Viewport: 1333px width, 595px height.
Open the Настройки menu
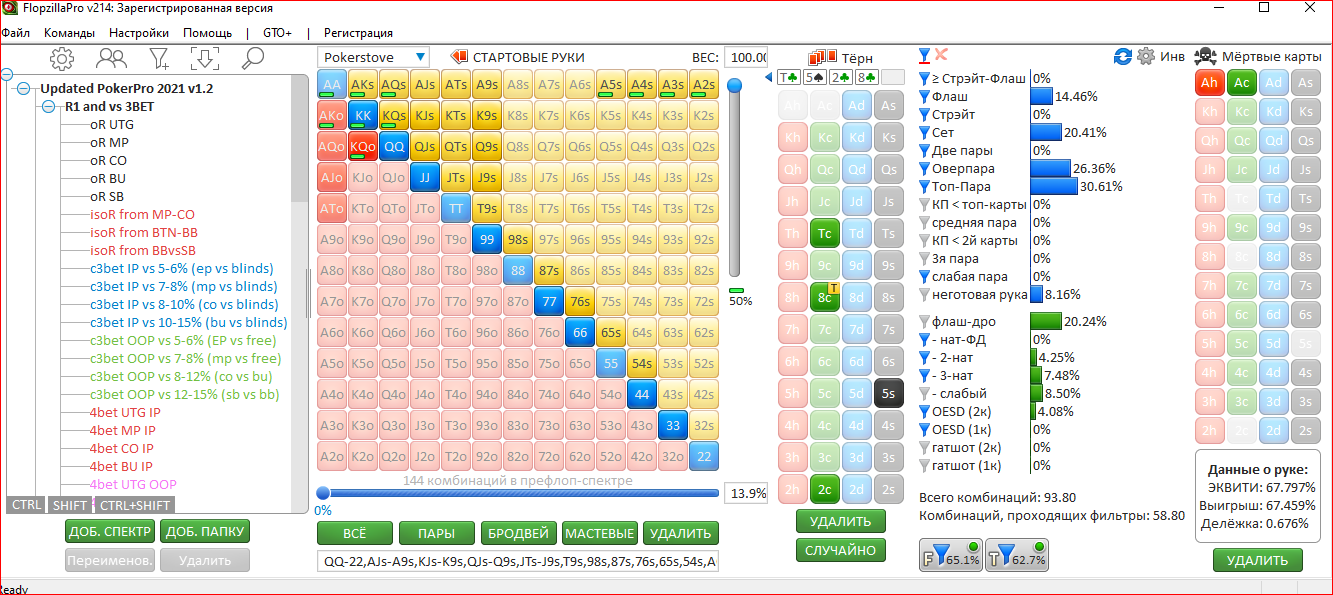tap(139, 33)
